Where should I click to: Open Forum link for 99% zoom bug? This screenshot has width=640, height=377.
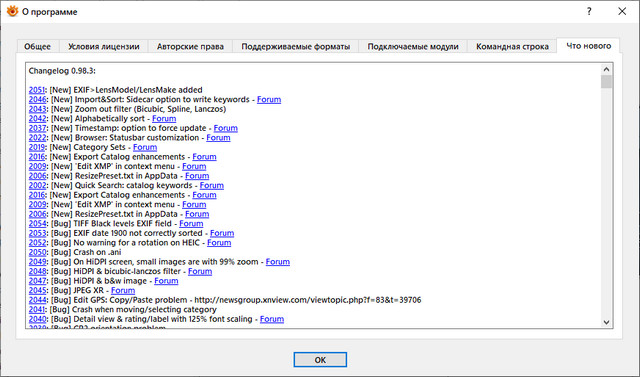[x=278, y=262]
